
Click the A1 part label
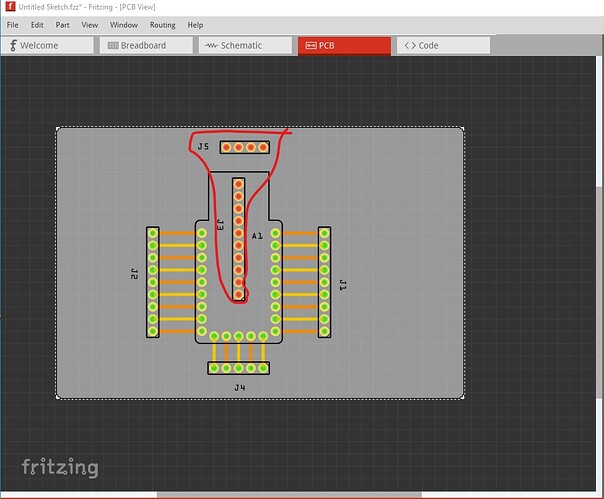click(x=257, y=236)
